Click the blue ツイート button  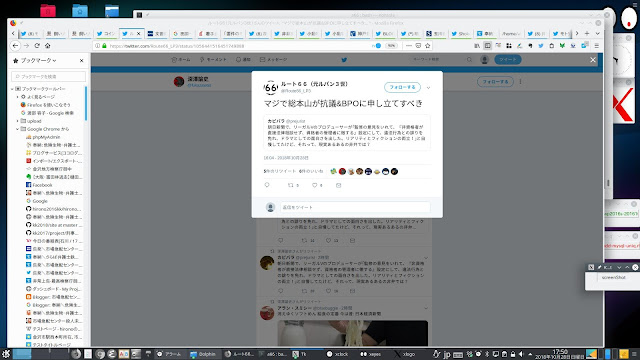tap(508, 60)
